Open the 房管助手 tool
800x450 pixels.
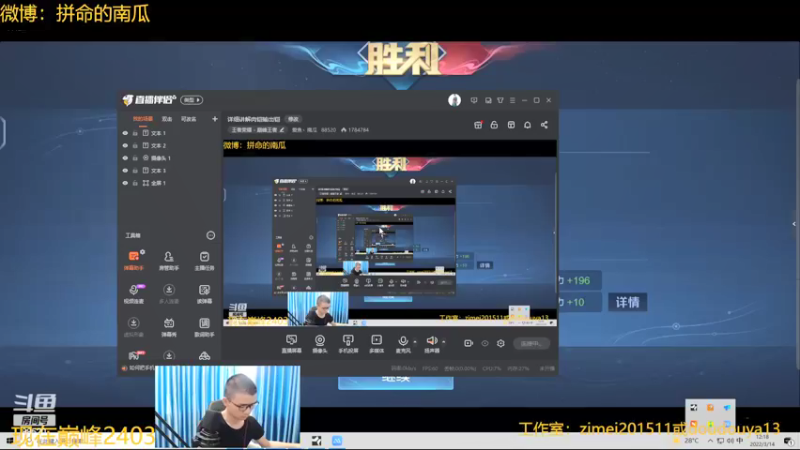pos(169,260)
